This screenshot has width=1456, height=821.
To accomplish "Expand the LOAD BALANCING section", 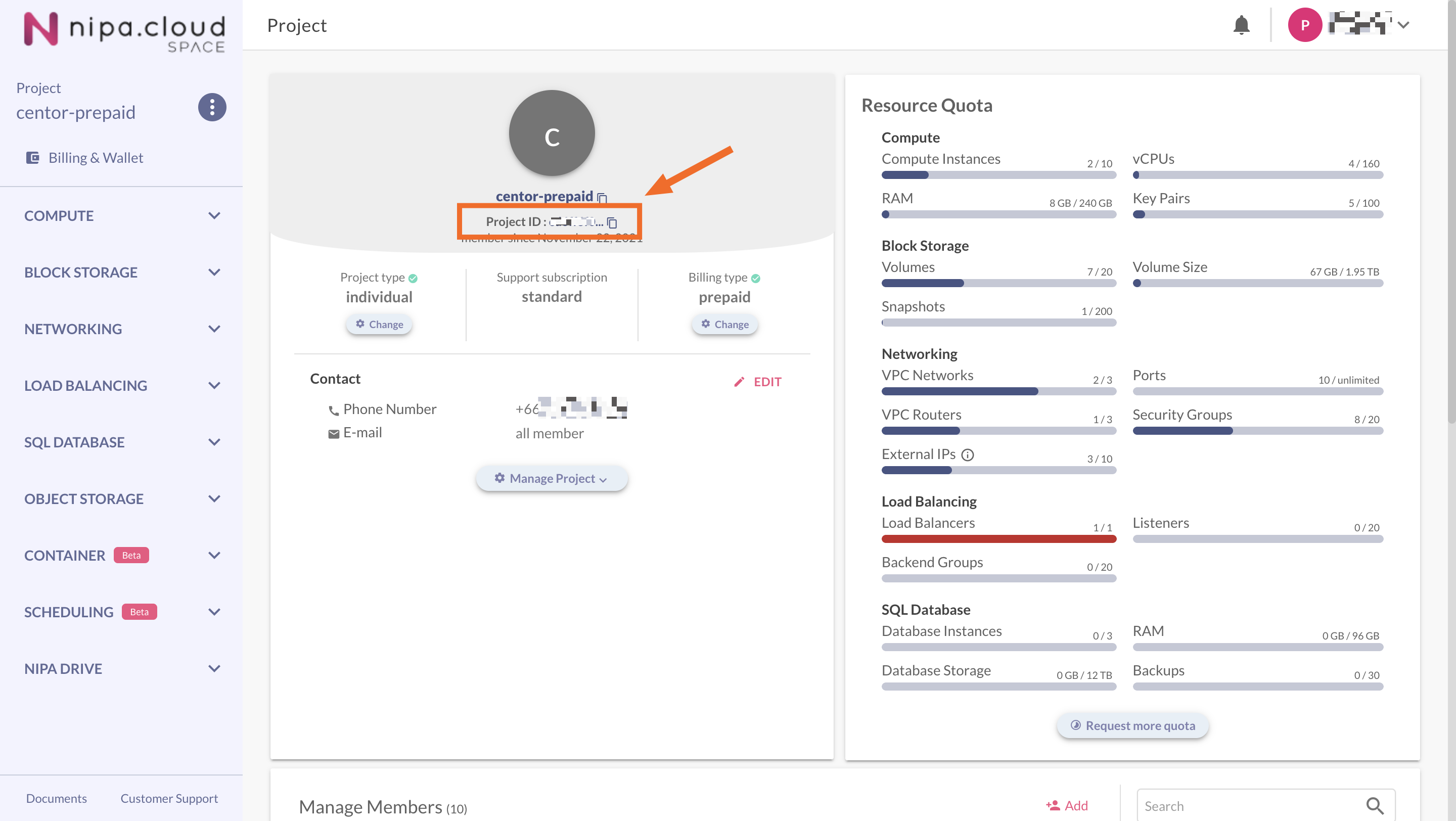I will 121,385.
